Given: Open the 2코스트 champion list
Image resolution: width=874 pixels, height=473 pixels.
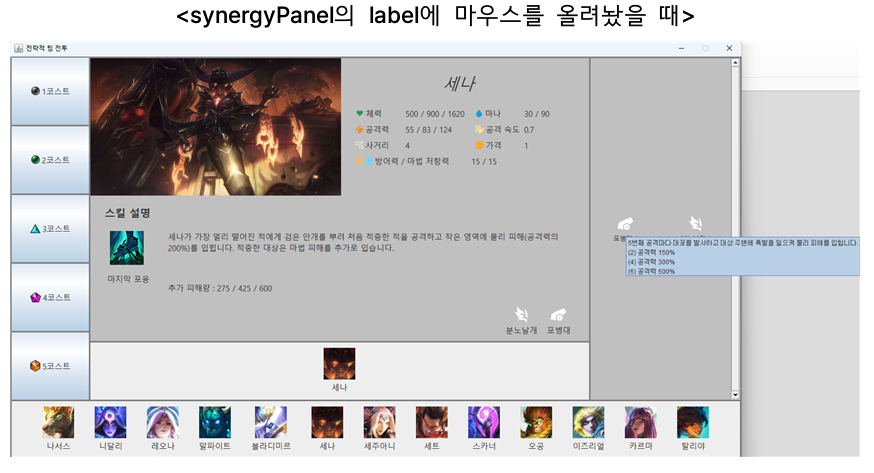Looking at the screenshot, I should [50, 160].
